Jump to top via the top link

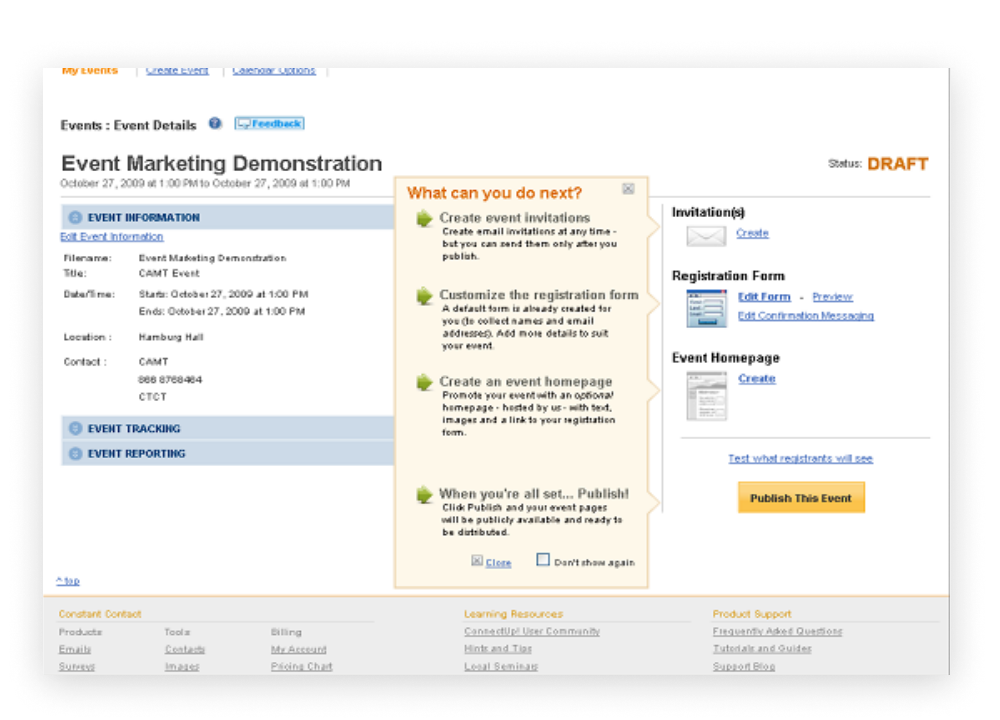pyautogui.click(x=68, y=581)
